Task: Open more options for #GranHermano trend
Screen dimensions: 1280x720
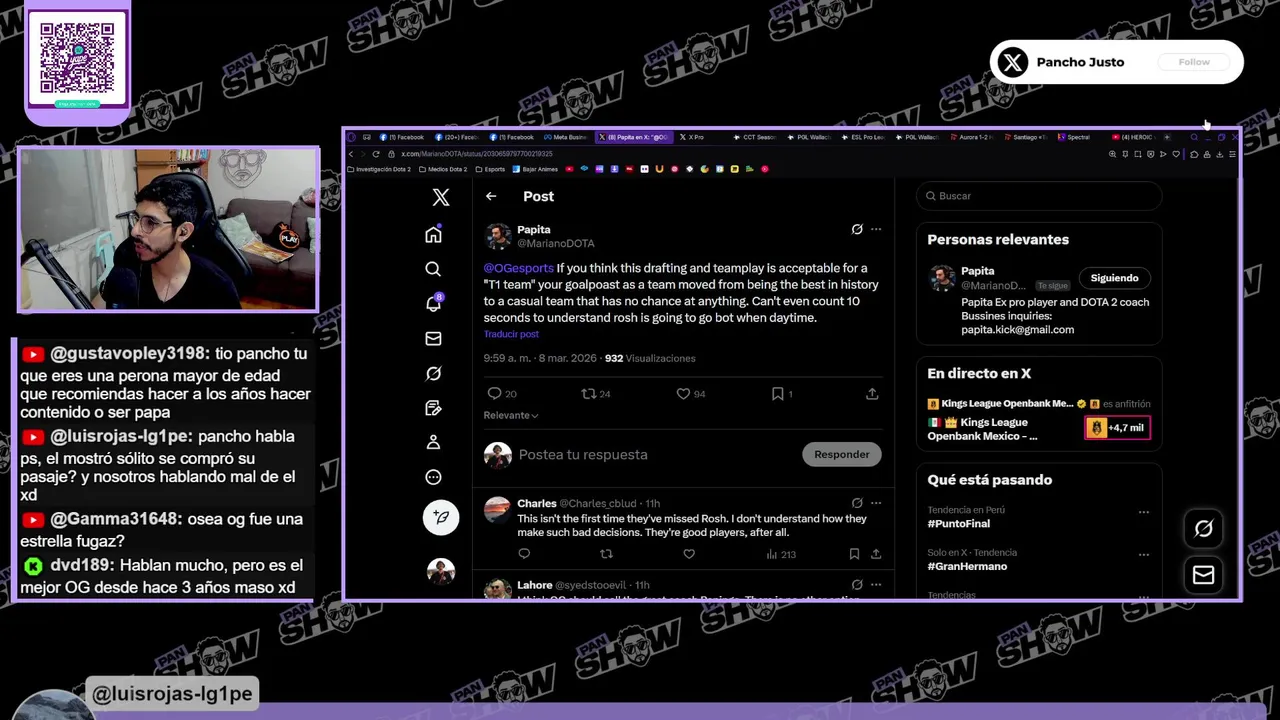Action: click(x=1143, y=554)
